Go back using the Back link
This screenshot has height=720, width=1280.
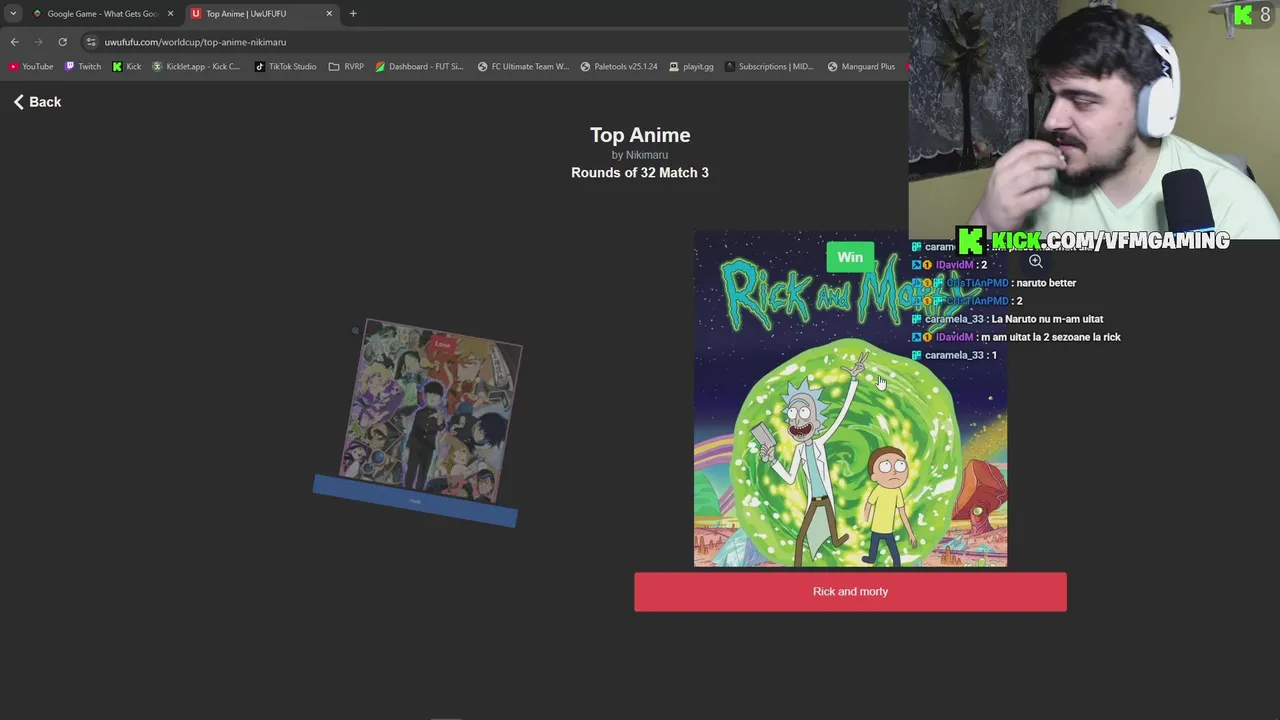37,102
